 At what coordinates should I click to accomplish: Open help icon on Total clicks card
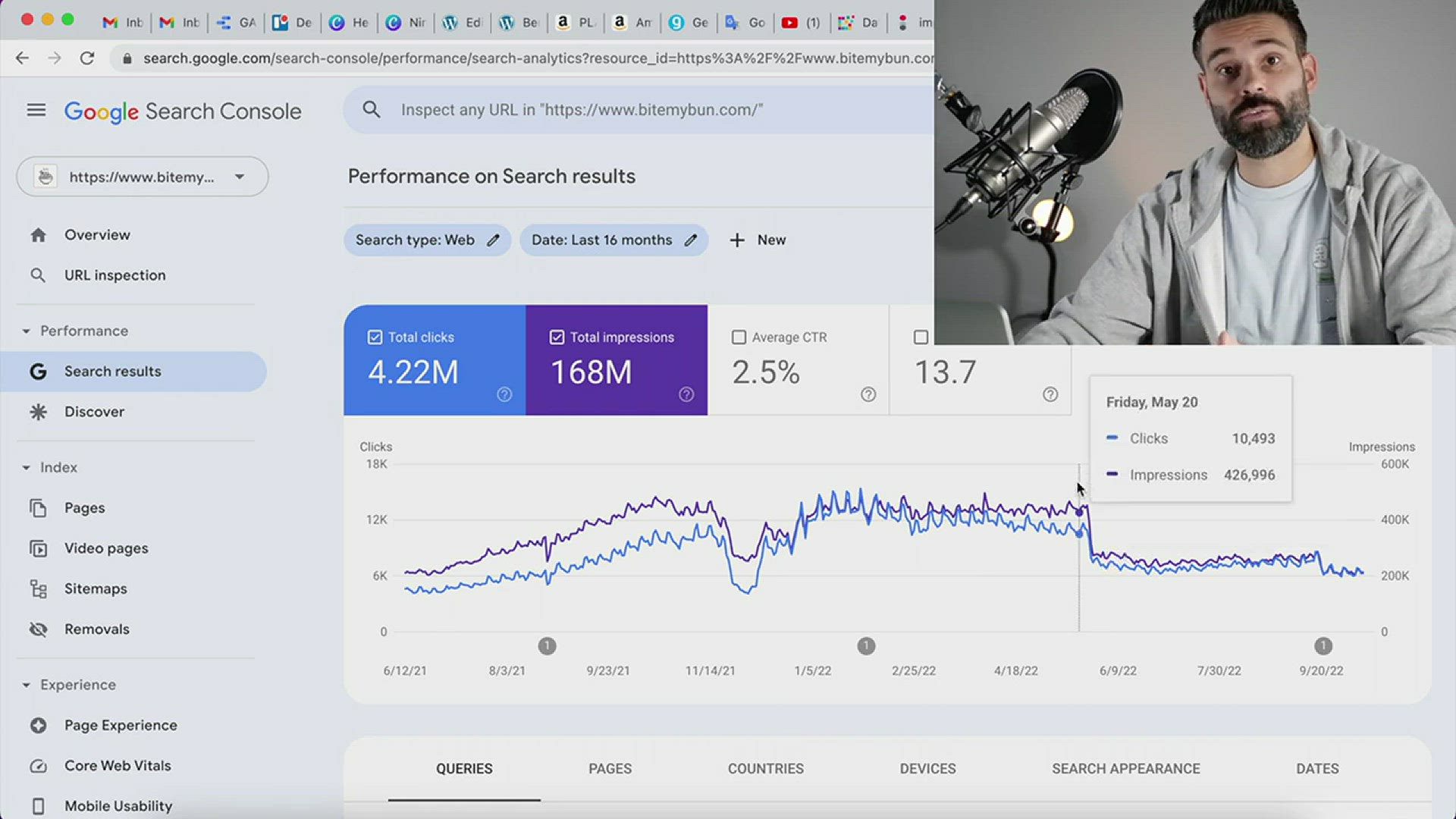[x=504, y=394]
